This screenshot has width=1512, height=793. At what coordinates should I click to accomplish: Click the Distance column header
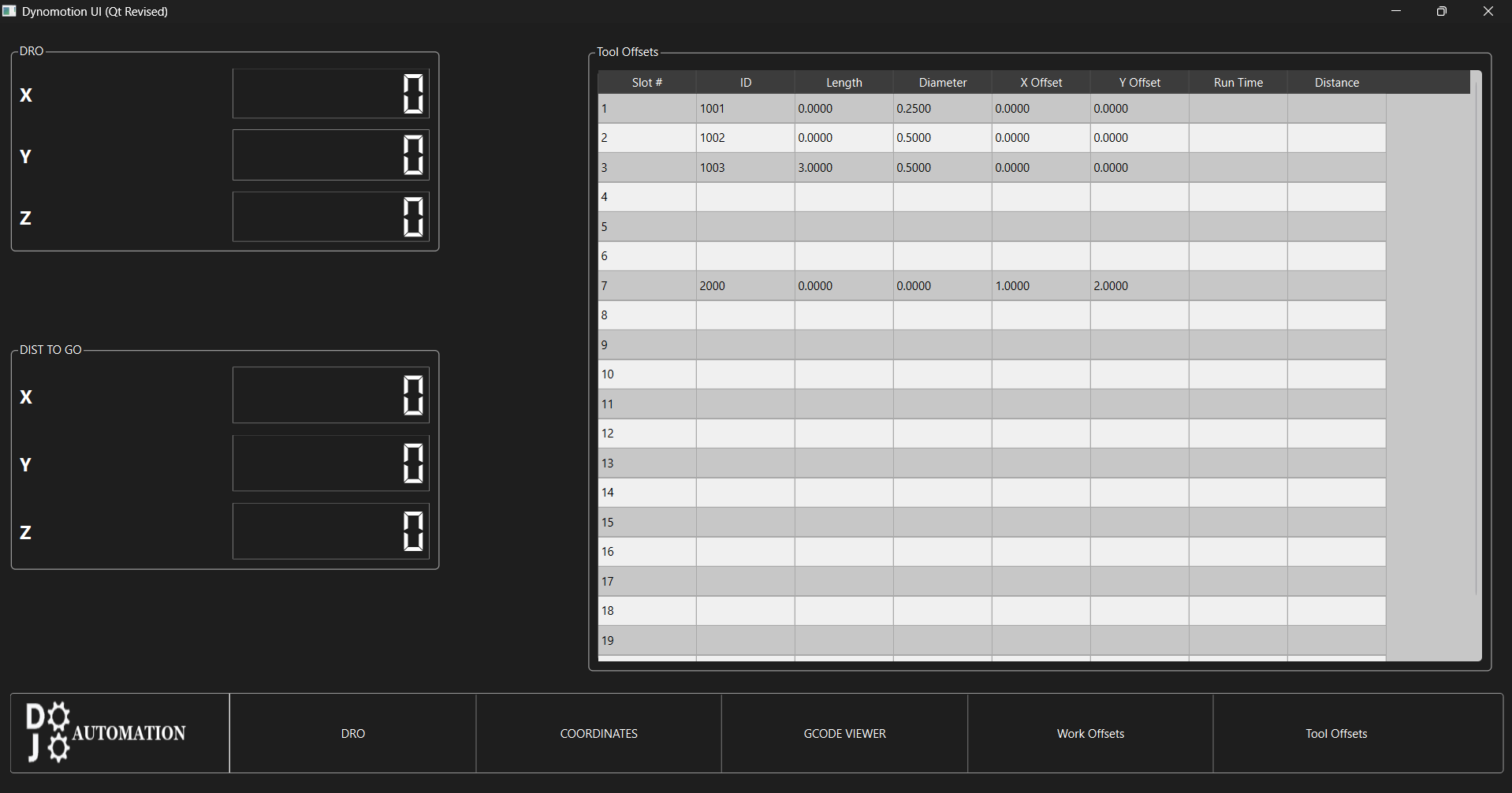point(1336,83)
